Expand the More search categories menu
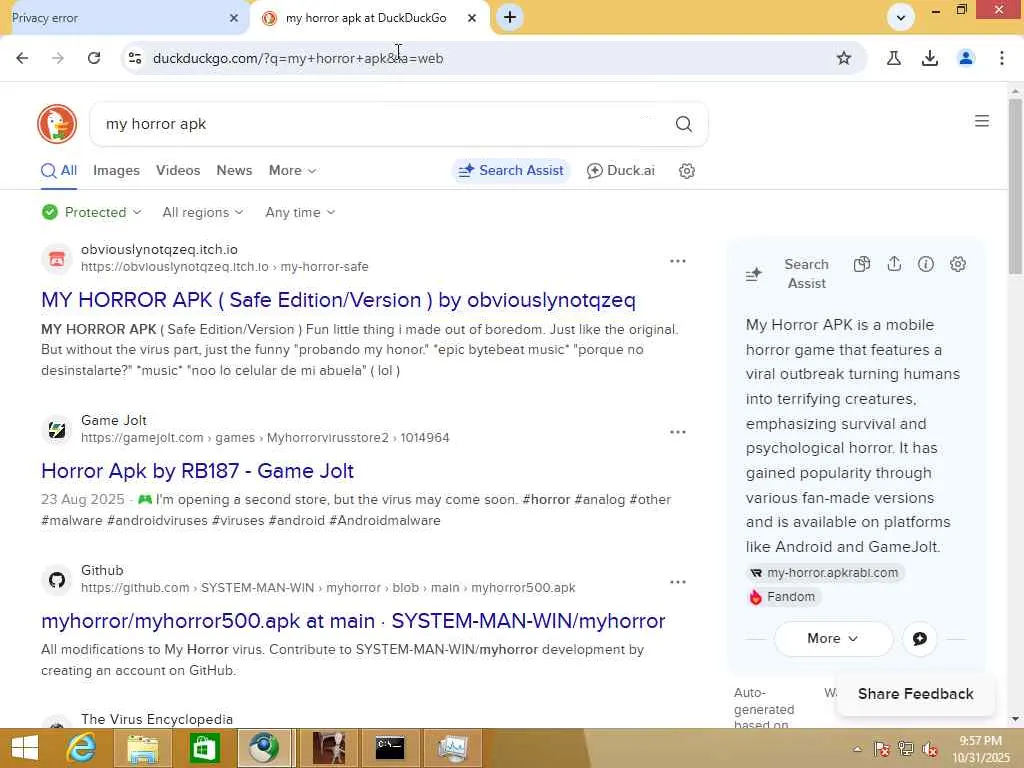Viewport: 1024px width, 768px height. click(293, 170)
